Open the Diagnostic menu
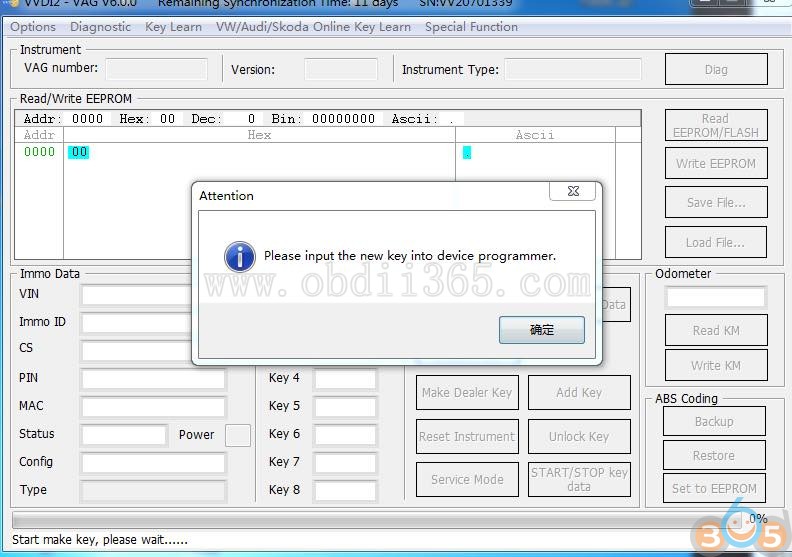 click(100, 27)
